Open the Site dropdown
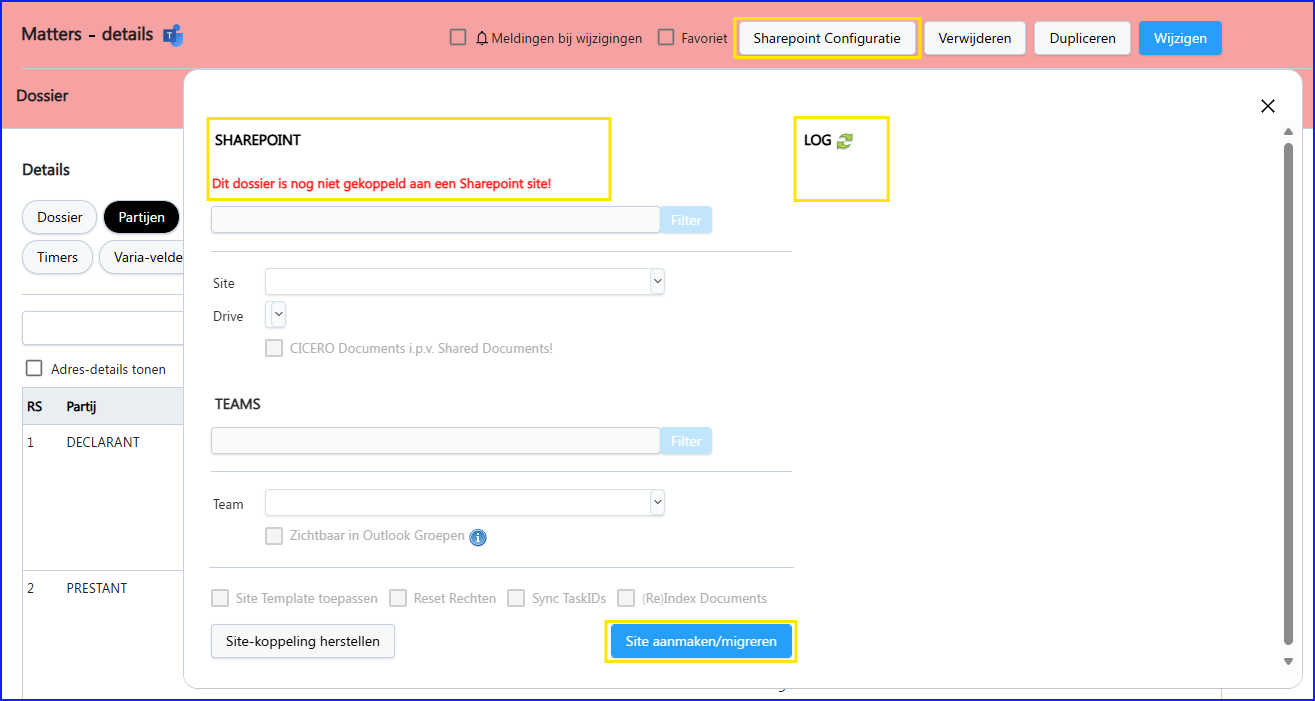The height and width of the screenshot is (701, 1315). pyautogui.click(x=464, y=283)
